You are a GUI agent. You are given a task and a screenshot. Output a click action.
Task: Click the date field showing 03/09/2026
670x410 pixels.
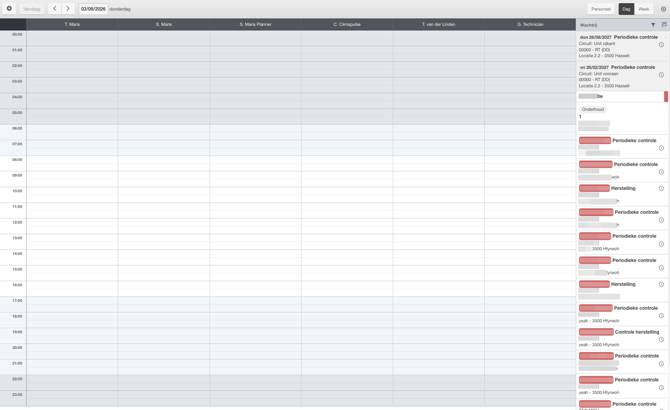coord(93,9)
